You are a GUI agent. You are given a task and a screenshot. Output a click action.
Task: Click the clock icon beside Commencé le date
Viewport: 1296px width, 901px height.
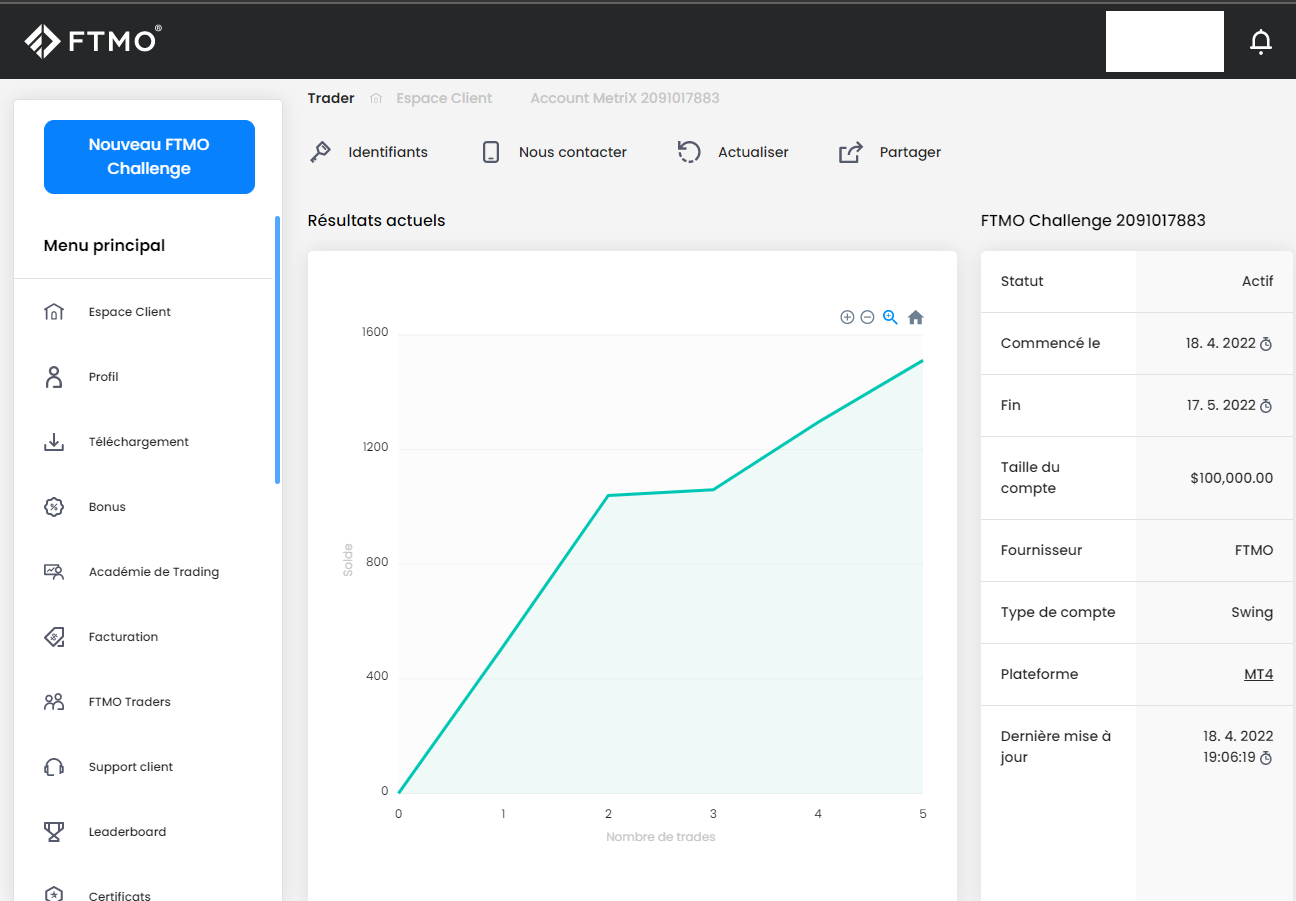coord(1266,344)
